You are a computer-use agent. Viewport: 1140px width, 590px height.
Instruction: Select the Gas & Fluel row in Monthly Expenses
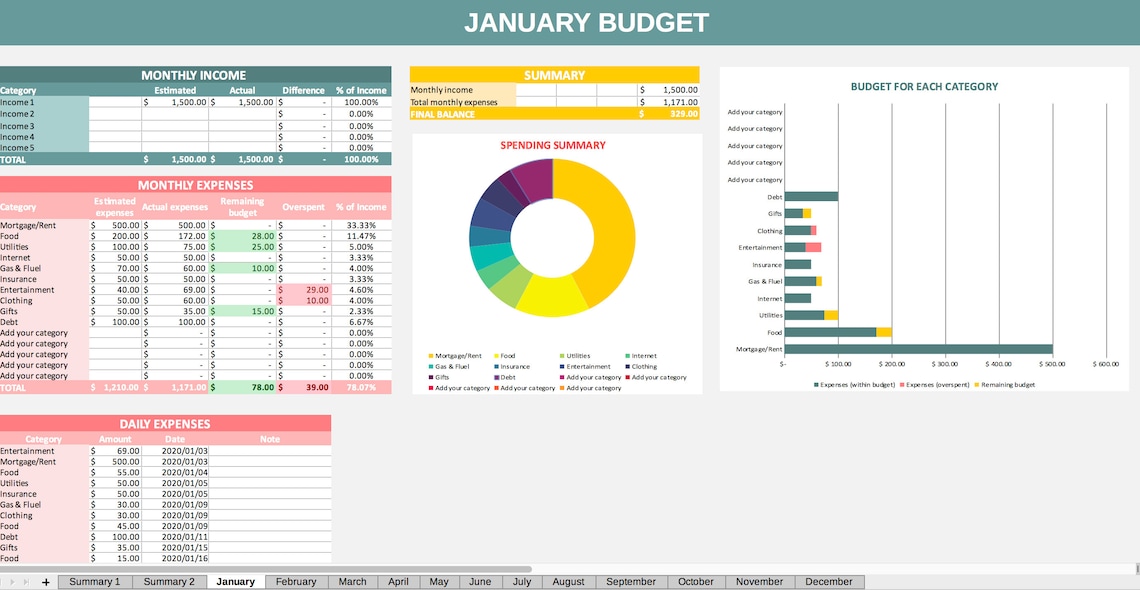coord(196,268)
